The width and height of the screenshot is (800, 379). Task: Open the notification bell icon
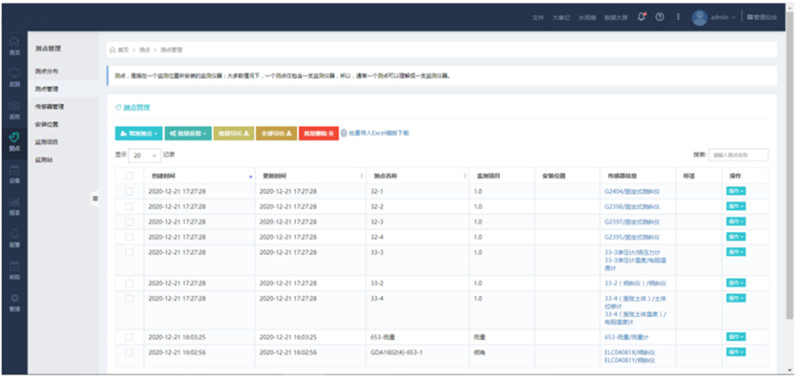(641, 17)
